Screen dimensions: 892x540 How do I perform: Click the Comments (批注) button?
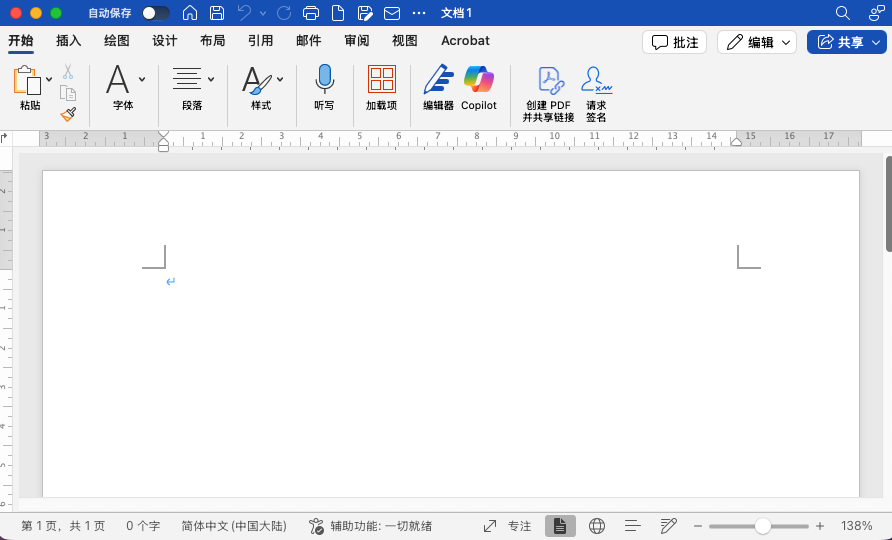pos(675,42)
